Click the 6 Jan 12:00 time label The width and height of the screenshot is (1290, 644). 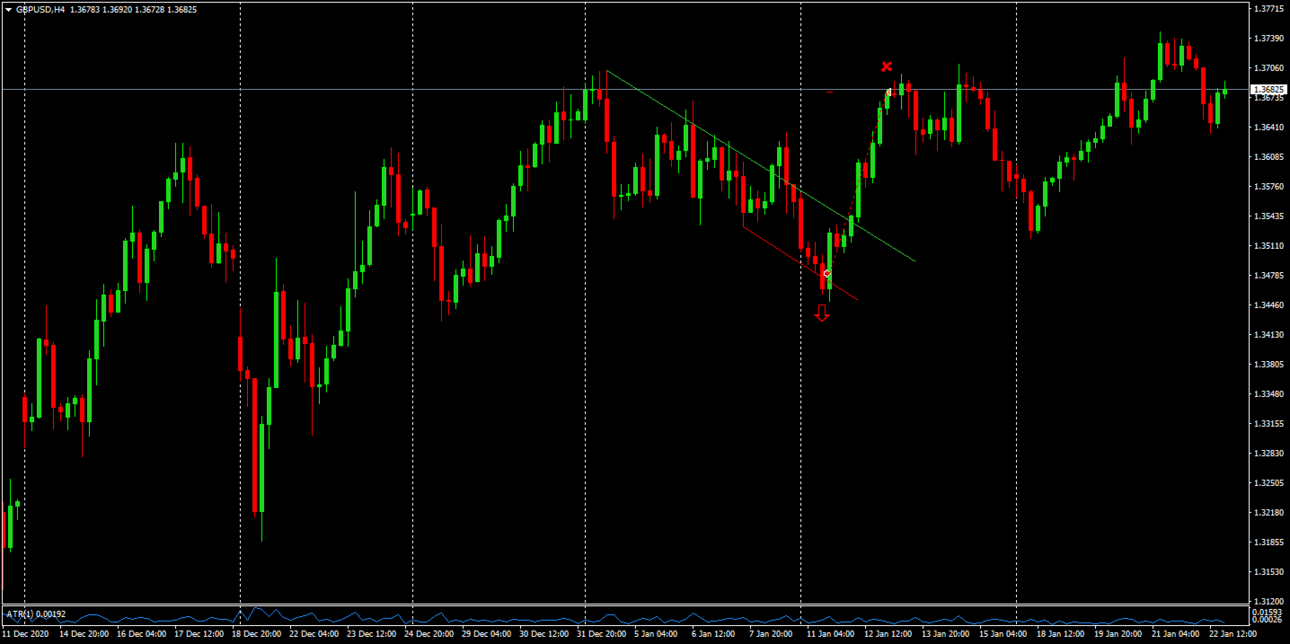tap(714, 634)
